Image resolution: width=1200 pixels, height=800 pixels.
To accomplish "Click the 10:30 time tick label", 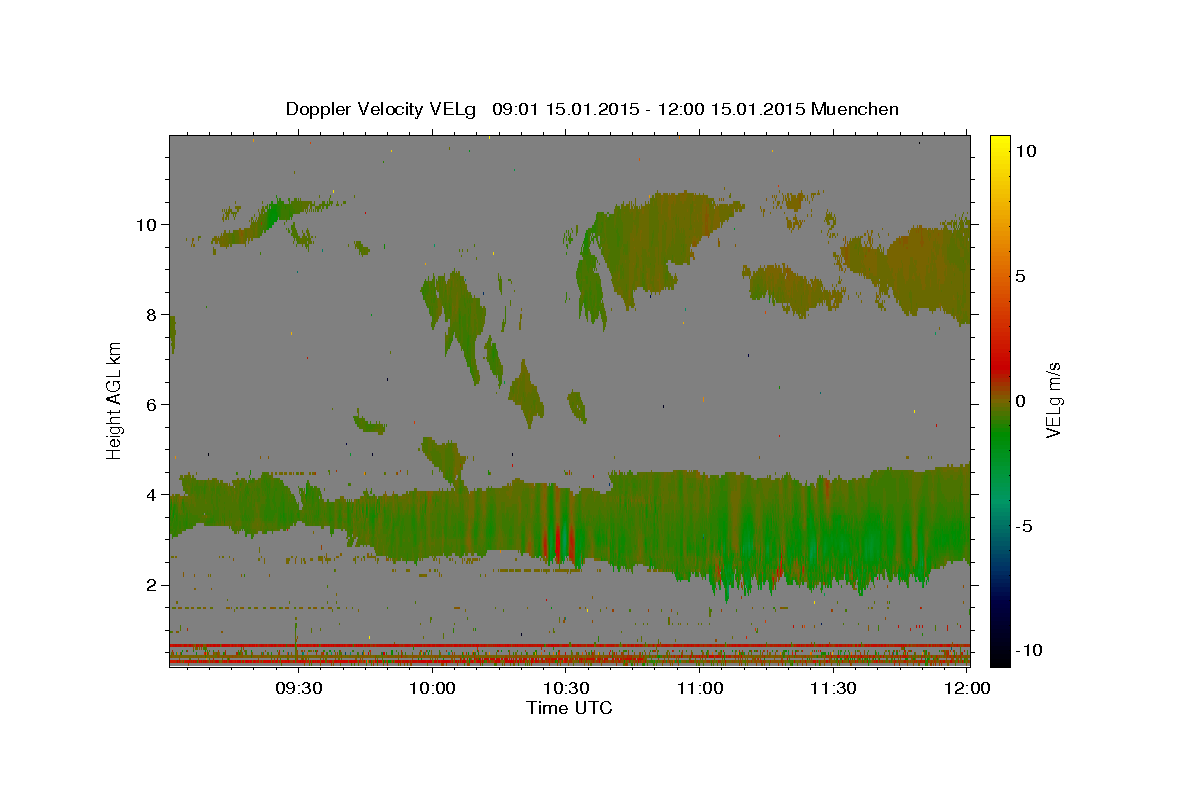I will pyautogui.click(x=566, y=688).
